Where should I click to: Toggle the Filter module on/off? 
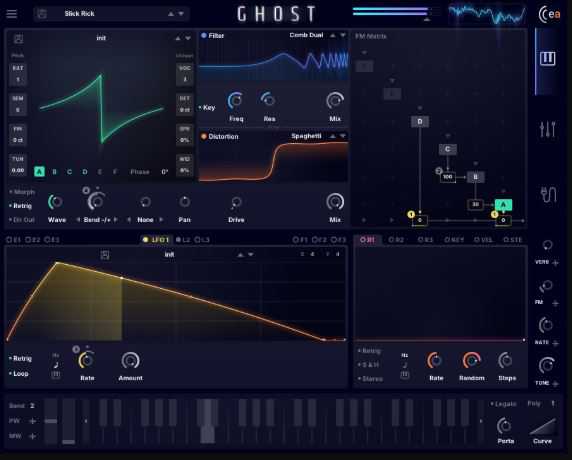204,35
